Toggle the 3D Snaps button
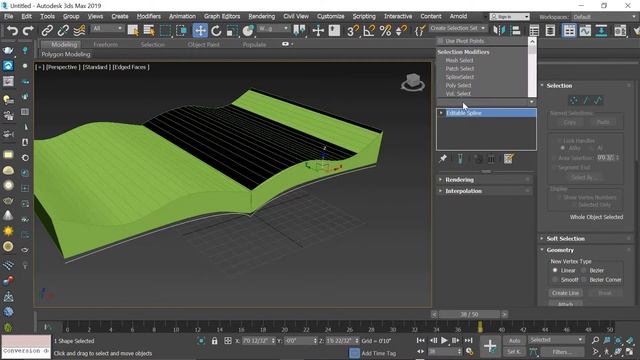Image resolution: width=640 pixels, height=360 pixels. tap(353, 31)
